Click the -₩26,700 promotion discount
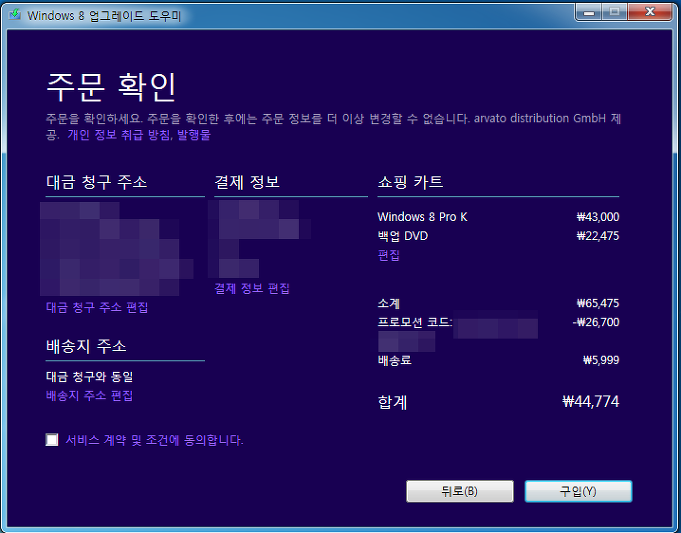681x533 pixels. (x=596, y=322)
